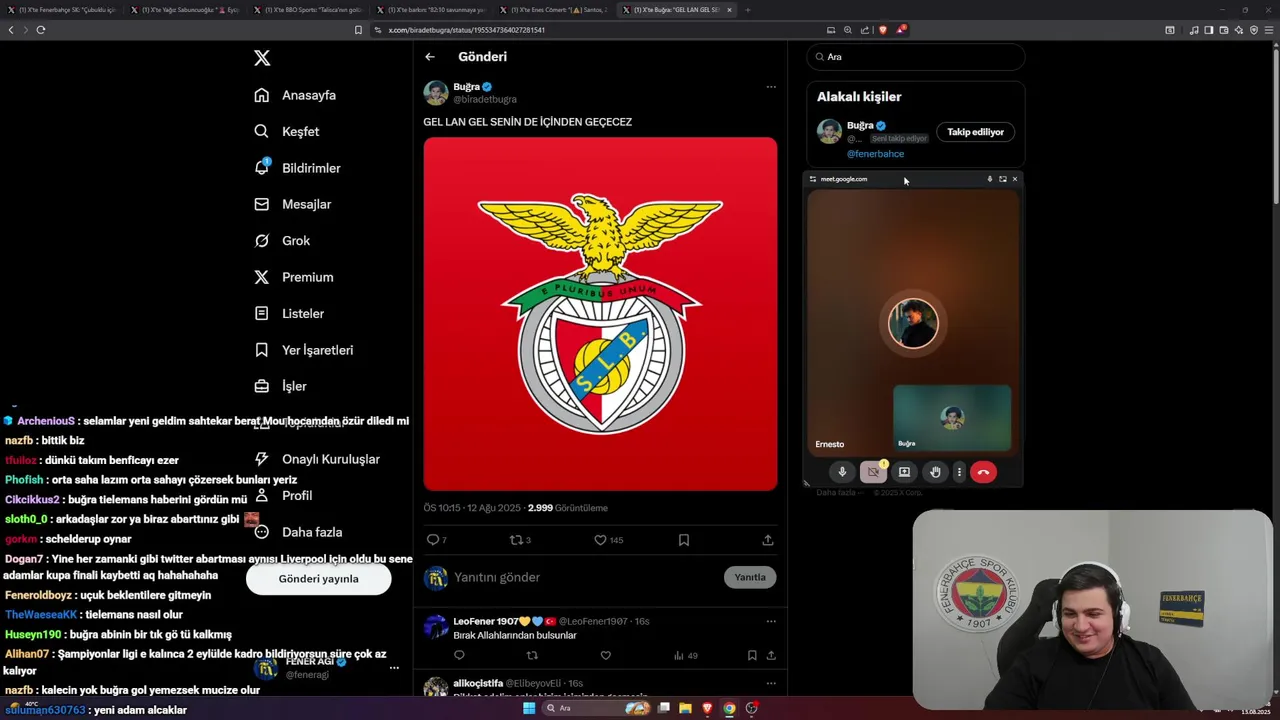Click the Gönderi yayınla button
This screenshot has width=1280, height=720.
point(318,578)
